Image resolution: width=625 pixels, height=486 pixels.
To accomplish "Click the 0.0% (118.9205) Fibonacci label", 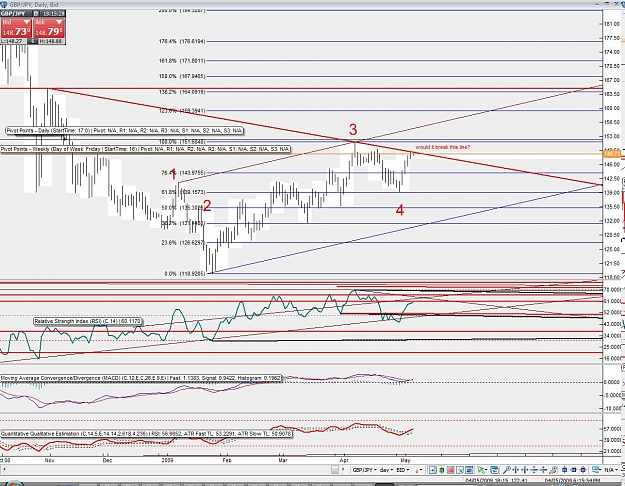I will tap(185, 274).
